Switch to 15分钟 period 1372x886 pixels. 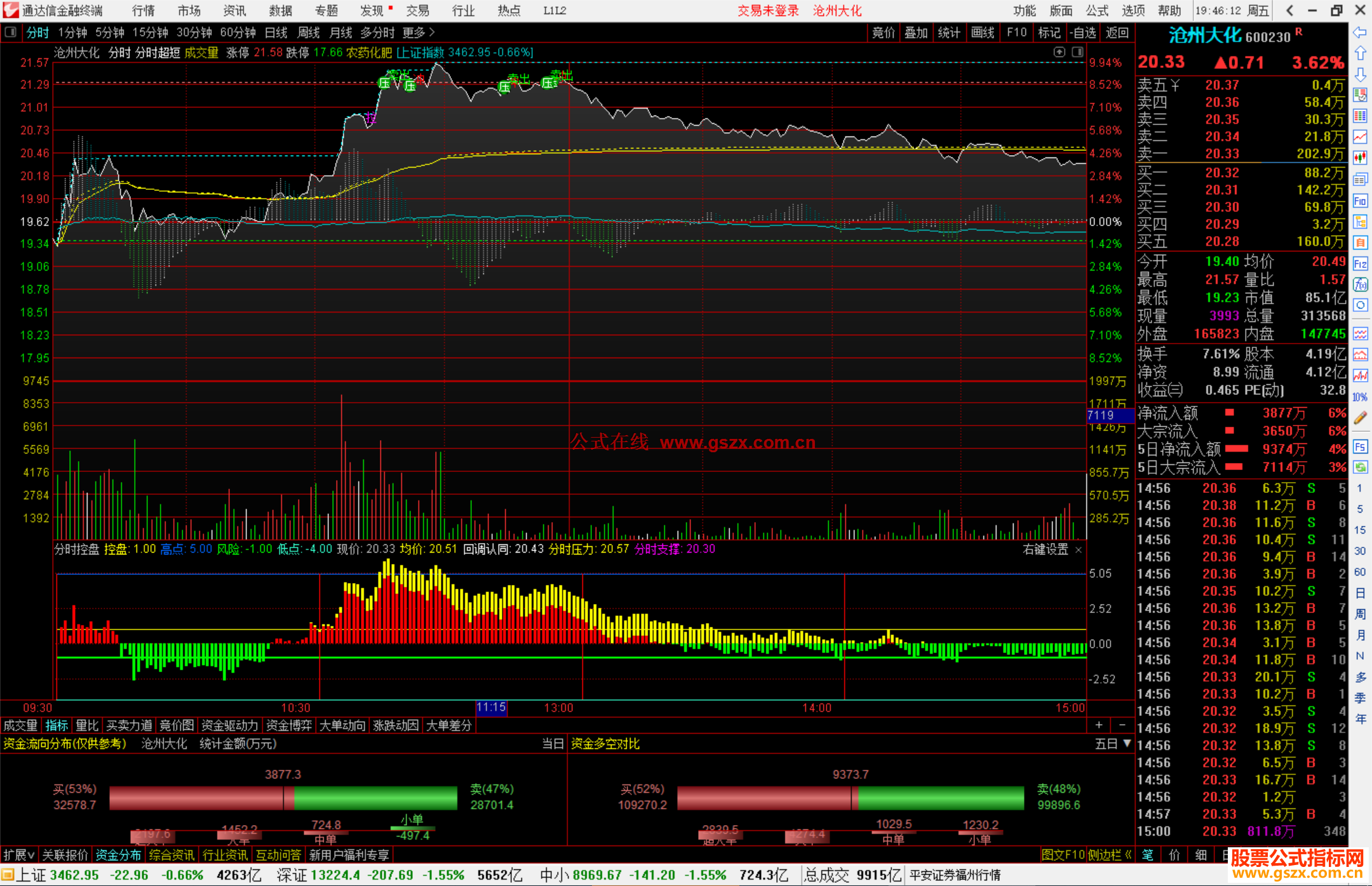coord(150,32)
